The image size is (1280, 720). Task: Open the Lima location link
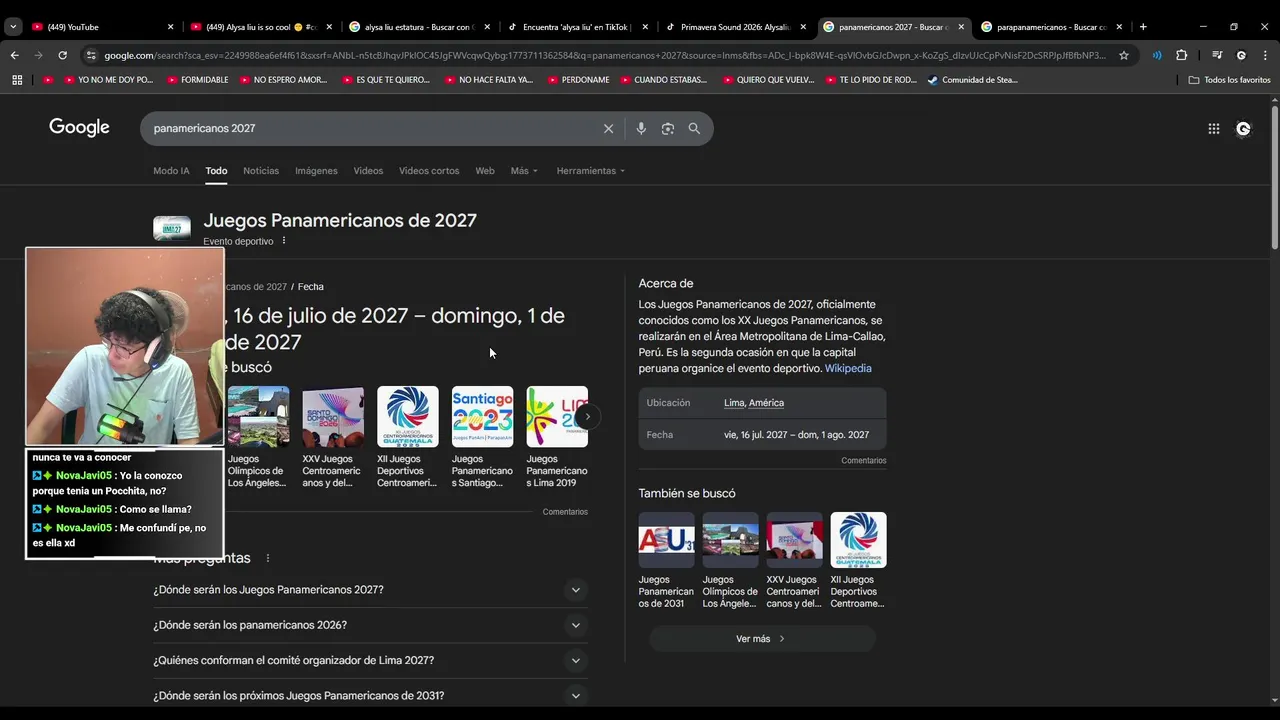pos(734,403)
